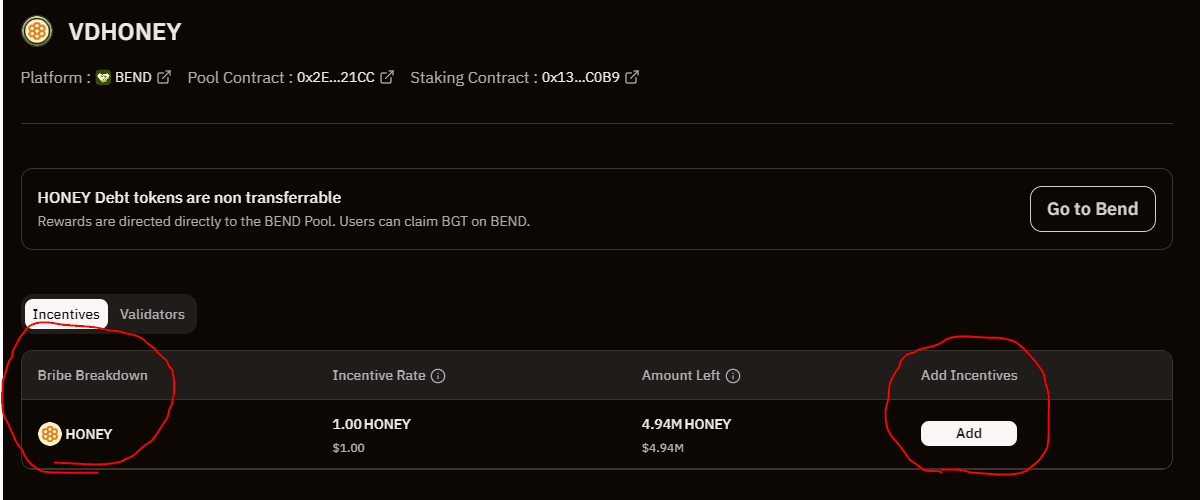This screenshot has height=500, width=1200.
Task: Click the Amount Left info icon
Action: (x=733, y=376)
